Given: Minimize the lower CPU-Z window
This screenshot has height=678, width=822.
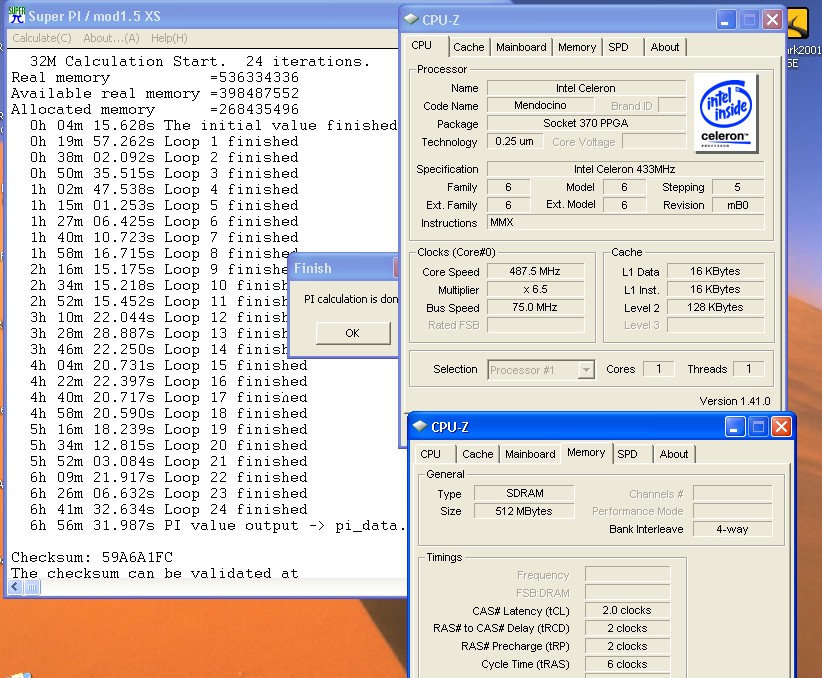Looking at the screenshot, I should [734, 427].
